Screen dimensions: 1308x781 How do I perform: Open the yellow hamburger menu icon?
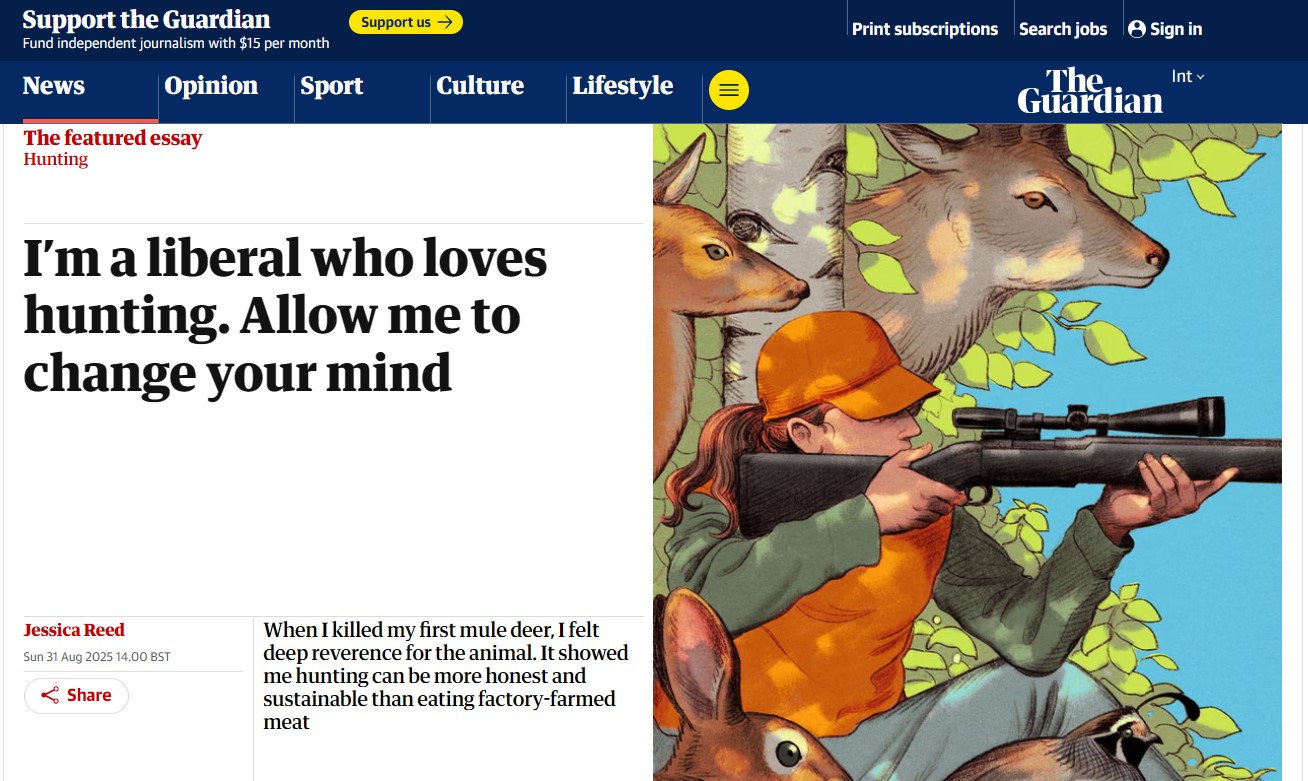[x=728, y=91]
